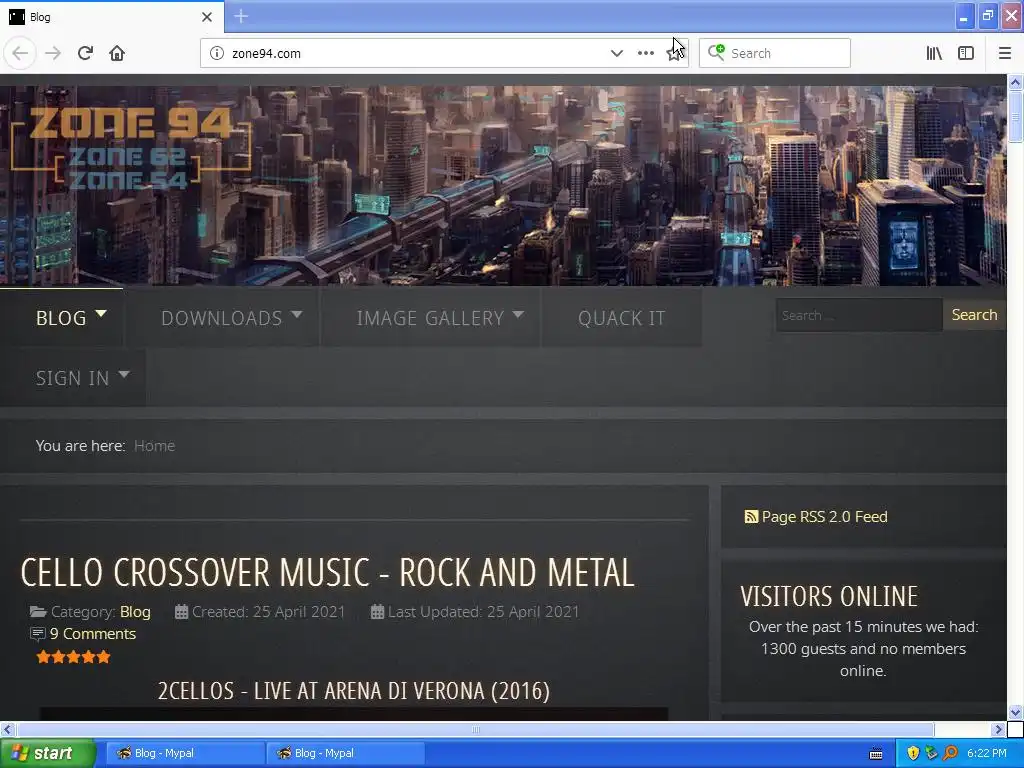The height and width of the screenshot is (768, 1024).
Task: Click the five-star rating icons
Action: tap(73, 657)
